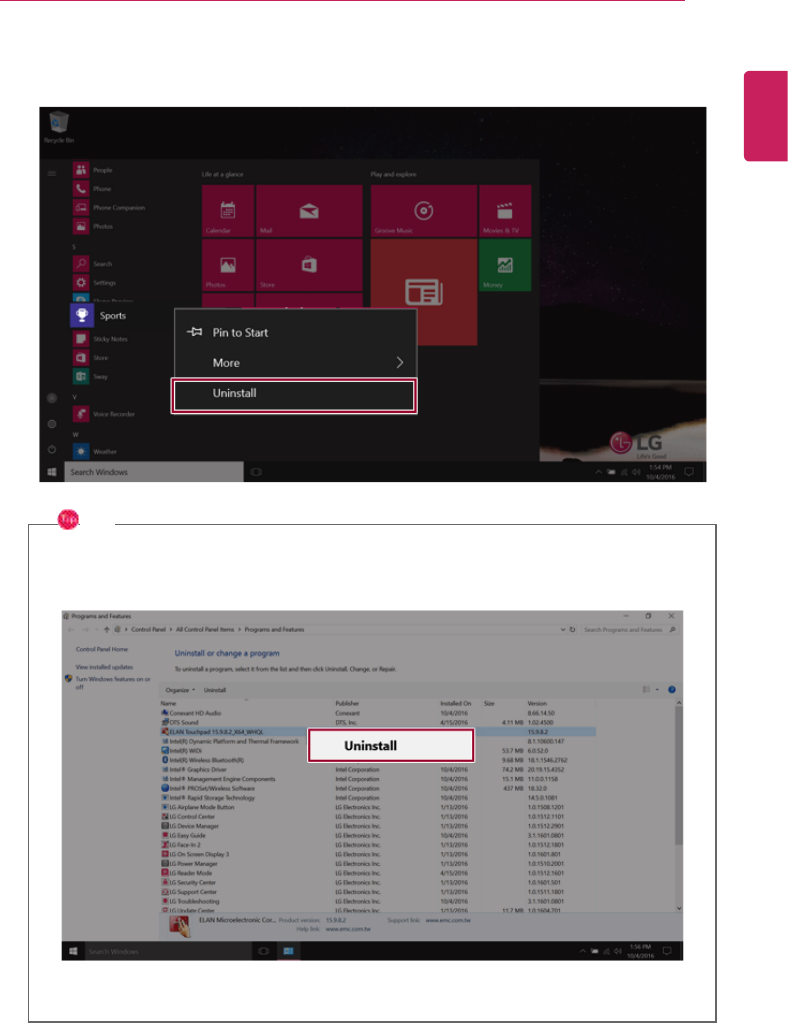This screenshot has width=788, height=1023.
Task: Open the www.emc.com.tw support link
Action: tap(447, 921)
